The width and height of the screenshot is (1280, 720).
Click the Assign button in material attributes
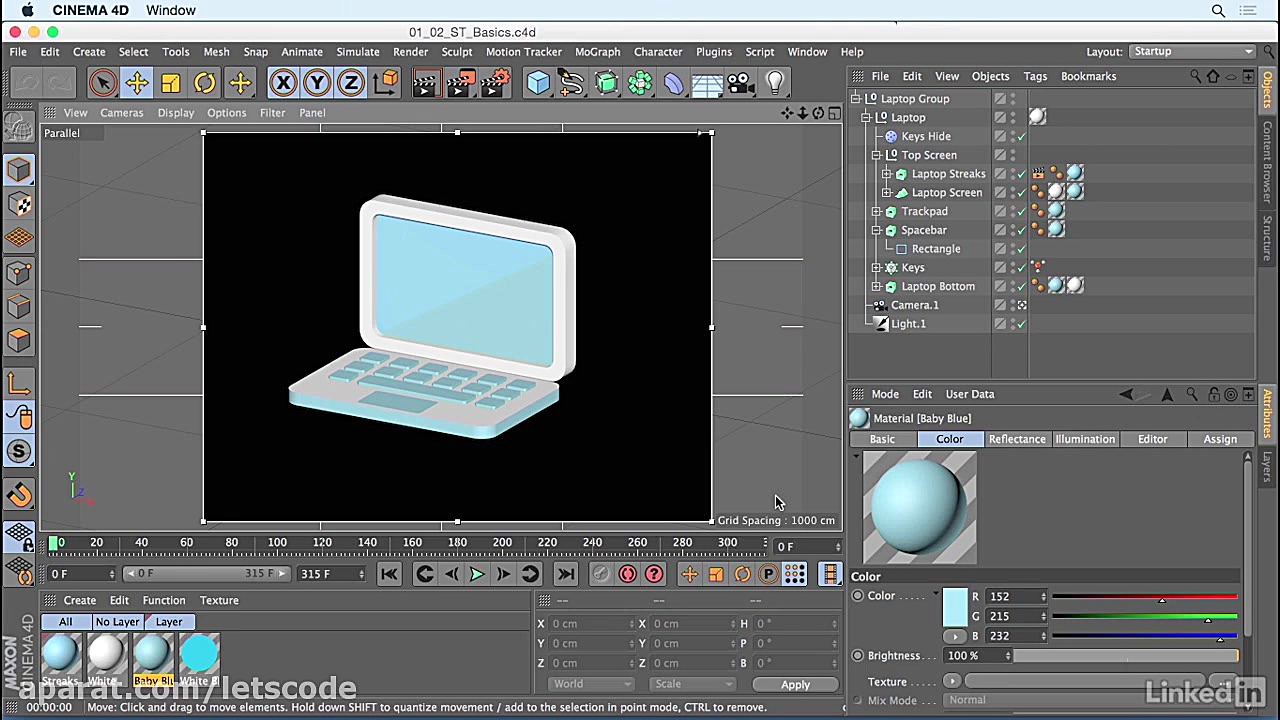click(1219, 439)
